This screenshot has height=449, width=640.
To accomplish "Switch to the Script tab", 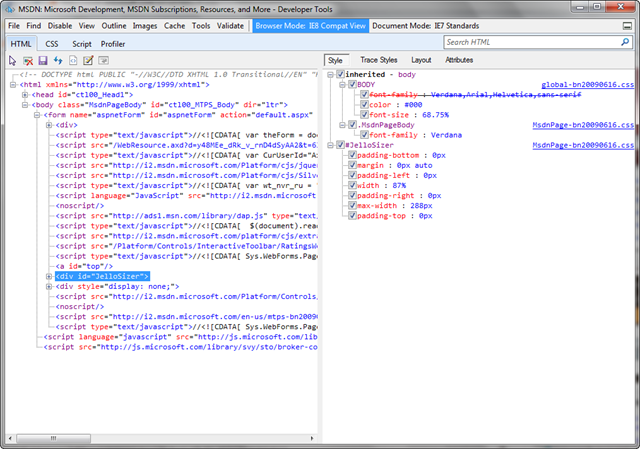I will click(82, 44).
